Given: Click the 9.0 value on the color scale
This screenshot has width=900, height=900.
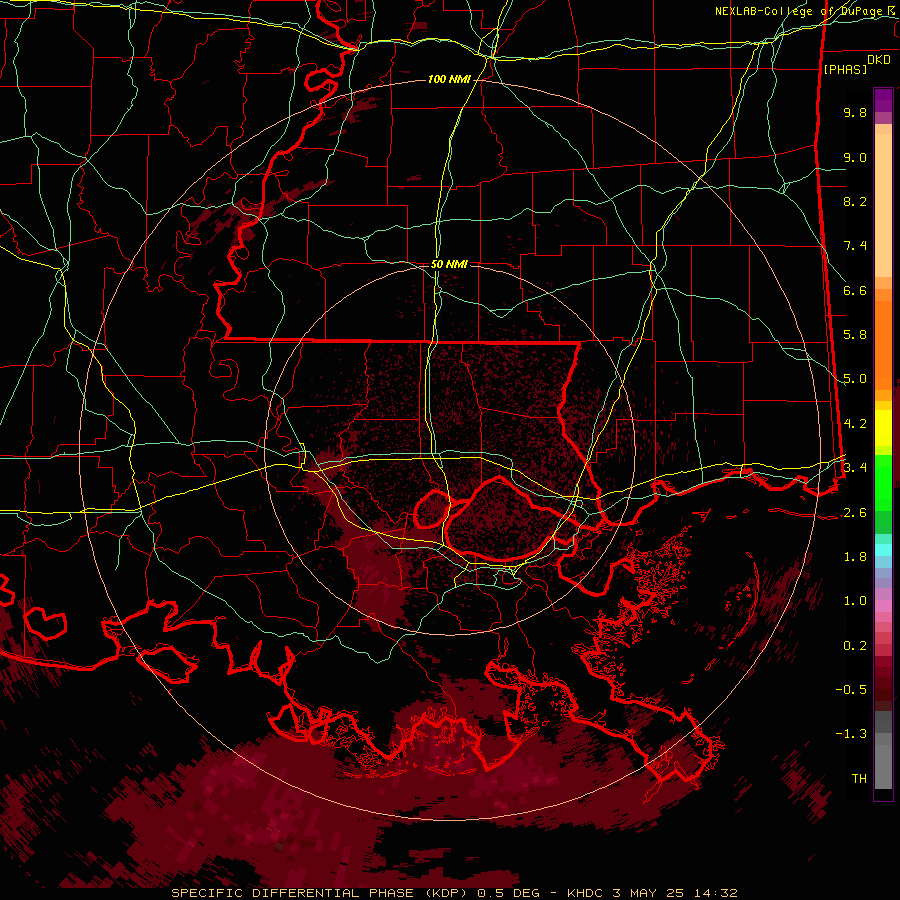Looking at the screenshot, I should pos(855,157).
